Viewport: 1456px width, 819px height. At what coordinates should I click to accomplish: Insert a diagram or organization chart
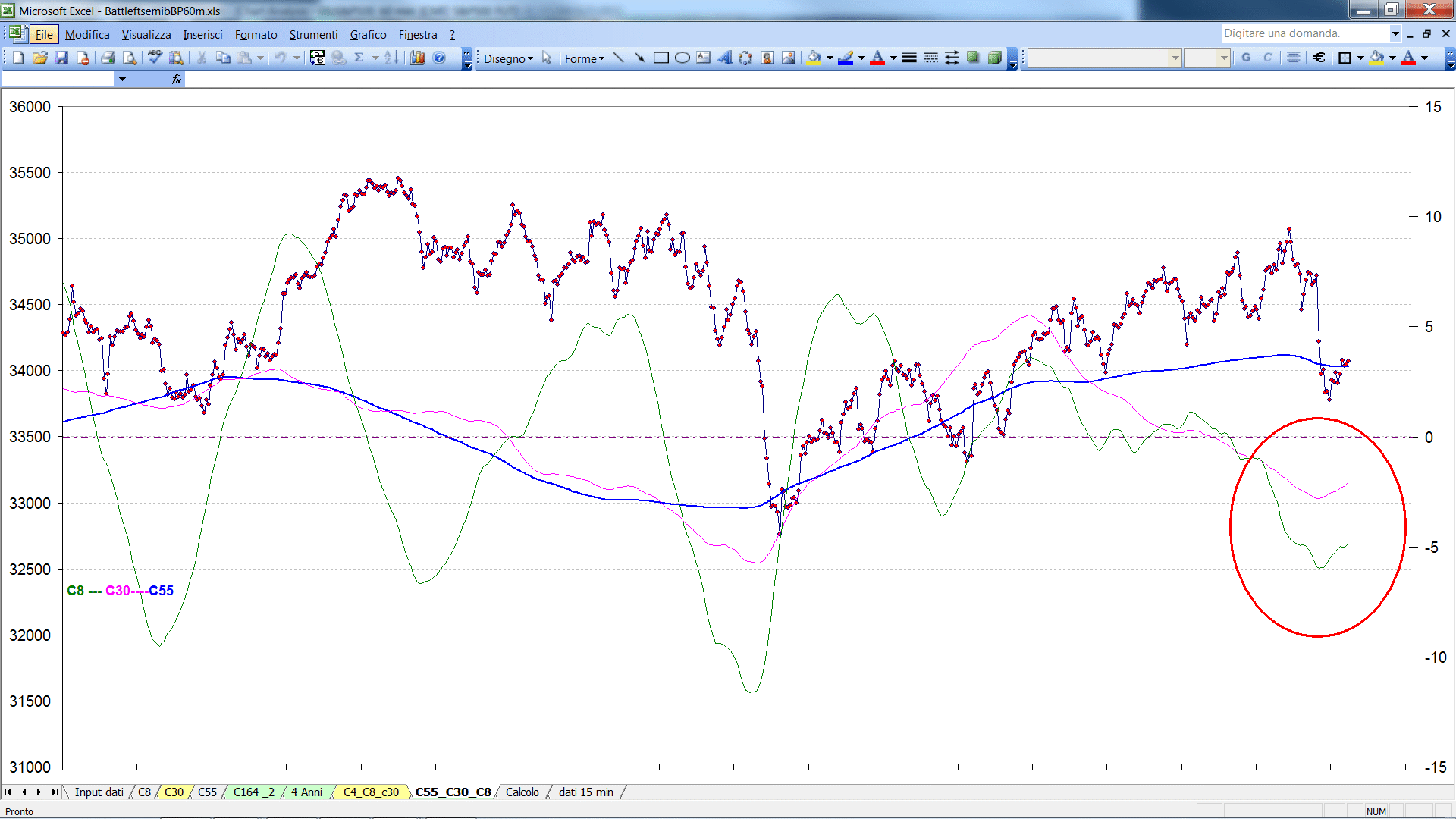(x=745, y=58)
